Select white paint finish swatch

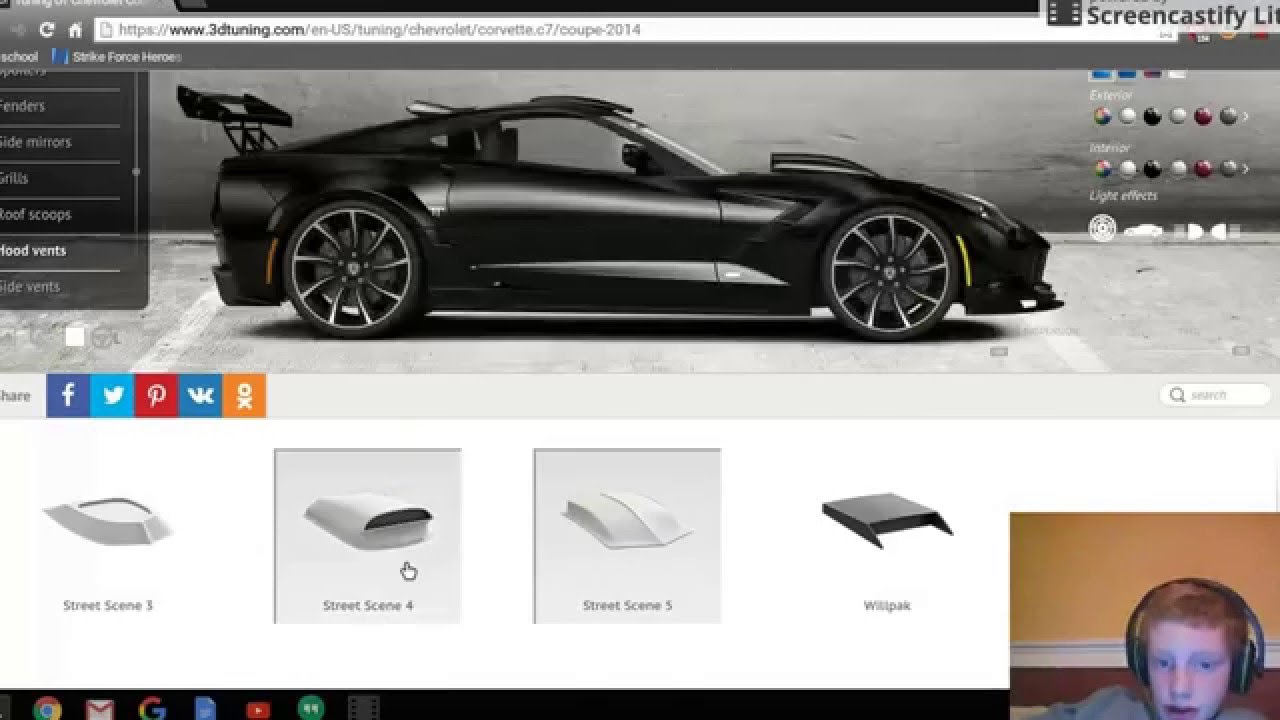1177,74
